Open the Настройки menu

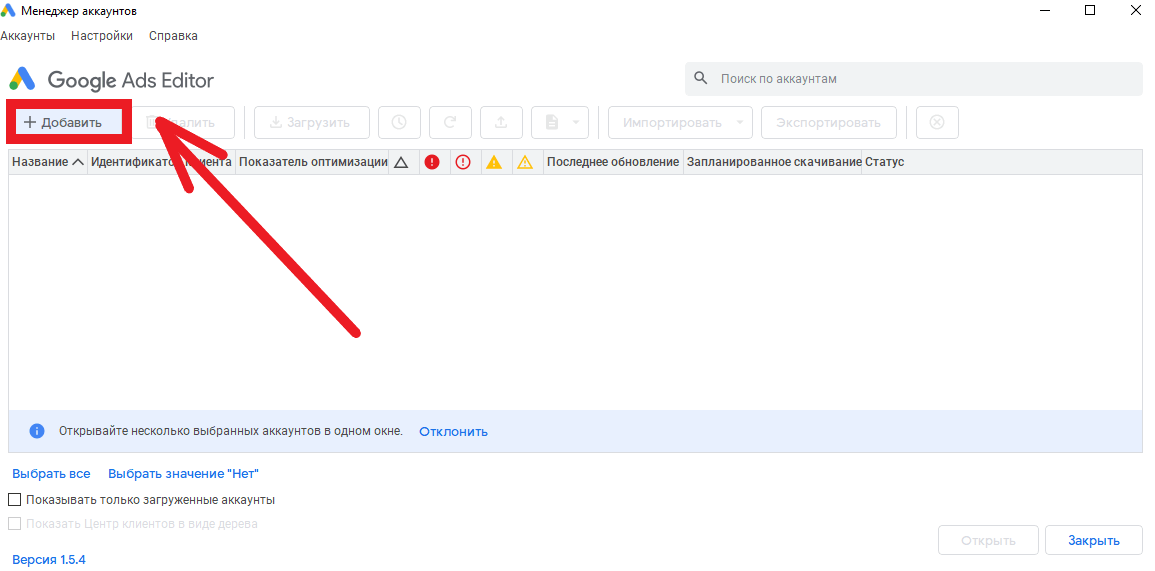102,35
